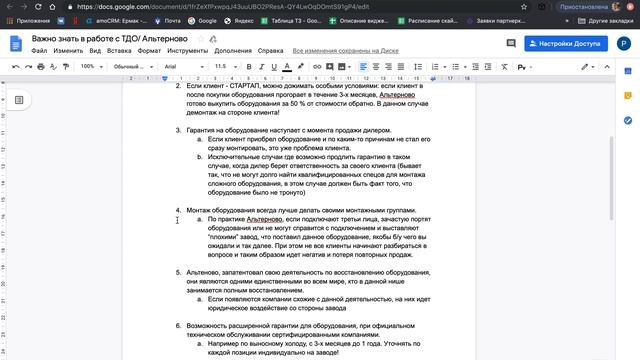Run the spell check icon

(53, 67)
